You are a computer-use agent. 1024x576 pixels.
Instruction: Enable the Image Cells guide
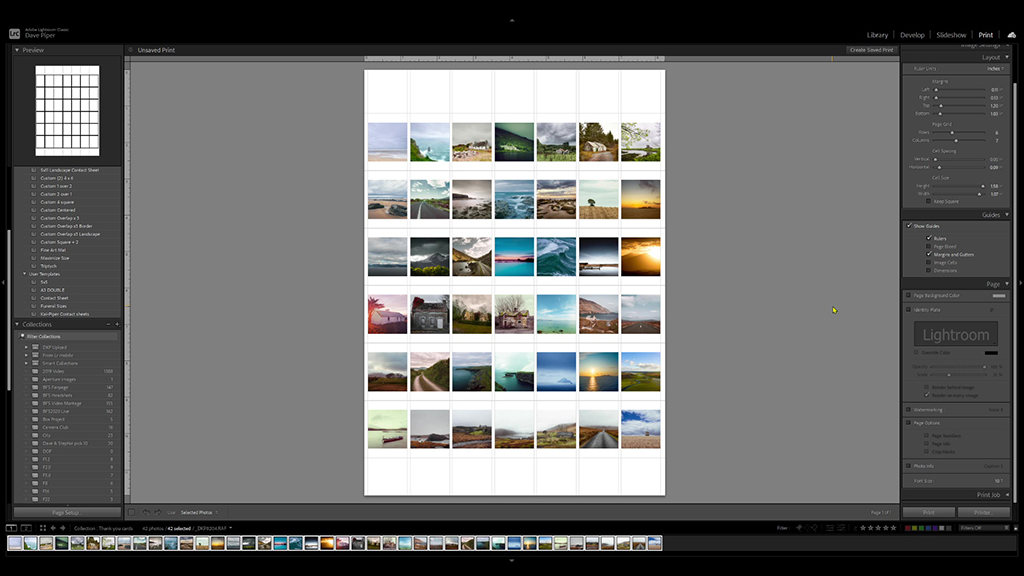[x=929, y=263]
